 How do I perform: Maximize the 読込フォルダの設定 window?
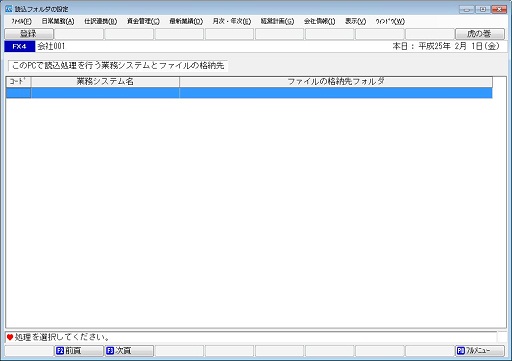(483, 9)
